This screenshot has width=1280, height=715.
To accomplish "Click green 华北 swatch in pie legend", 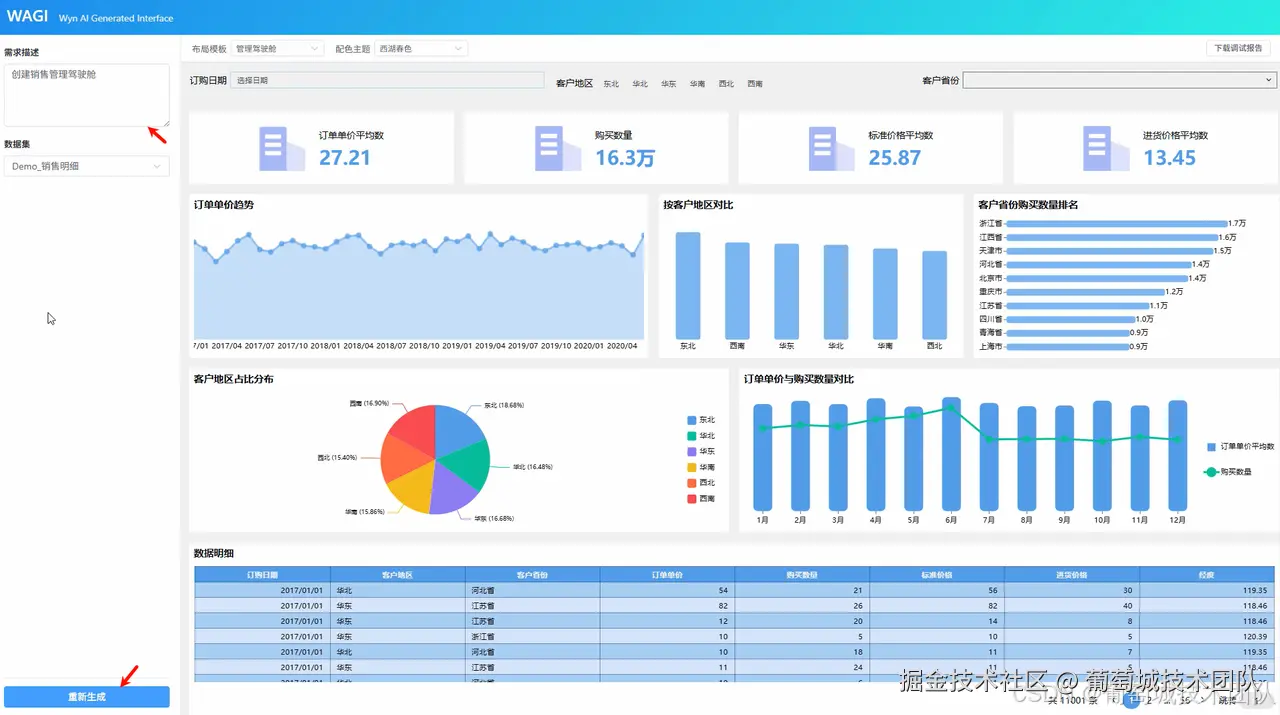I will 691,436.
